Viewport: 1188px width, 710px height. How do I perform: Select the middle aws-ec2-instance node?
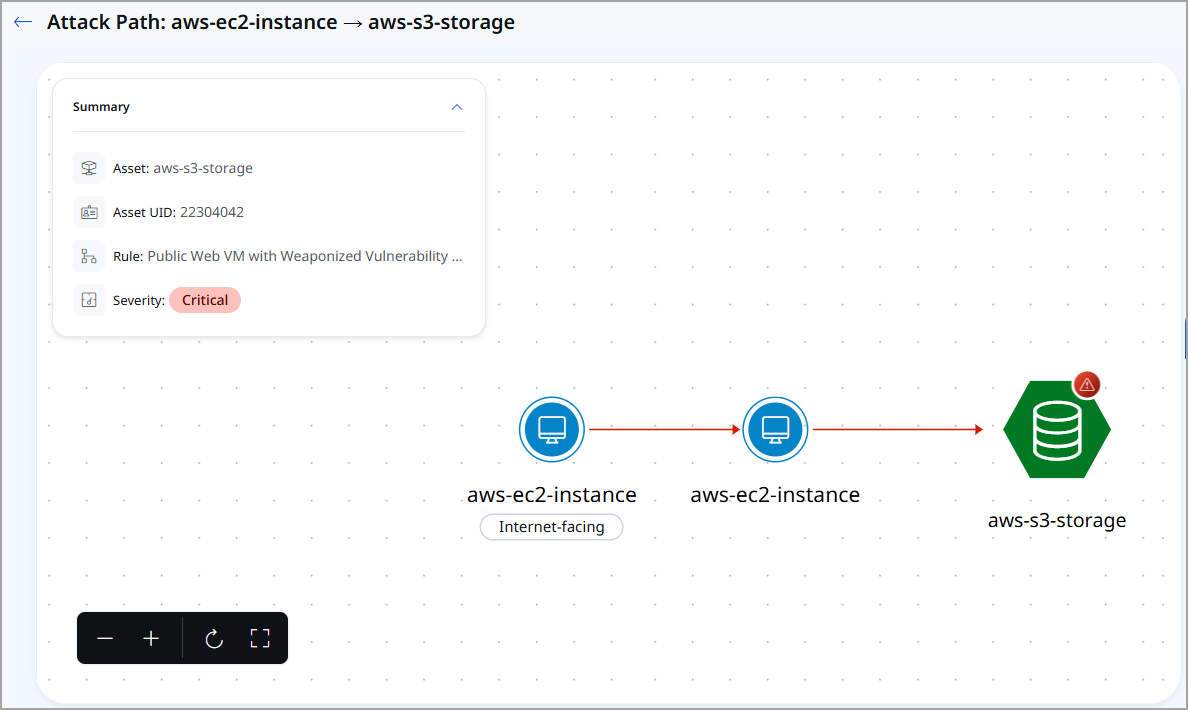[775, 429]
